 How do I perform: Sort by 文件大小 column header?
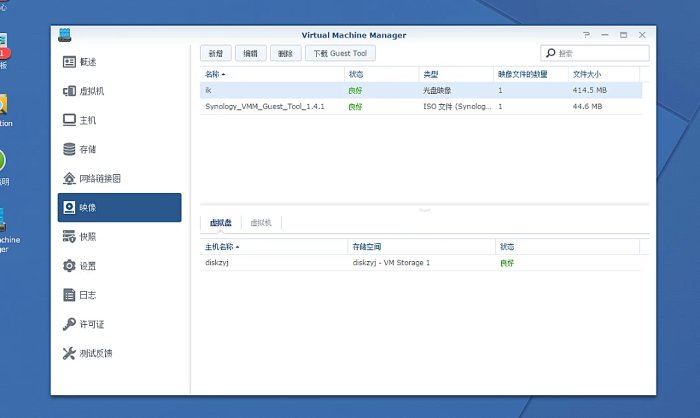click(x=604, y=74)
